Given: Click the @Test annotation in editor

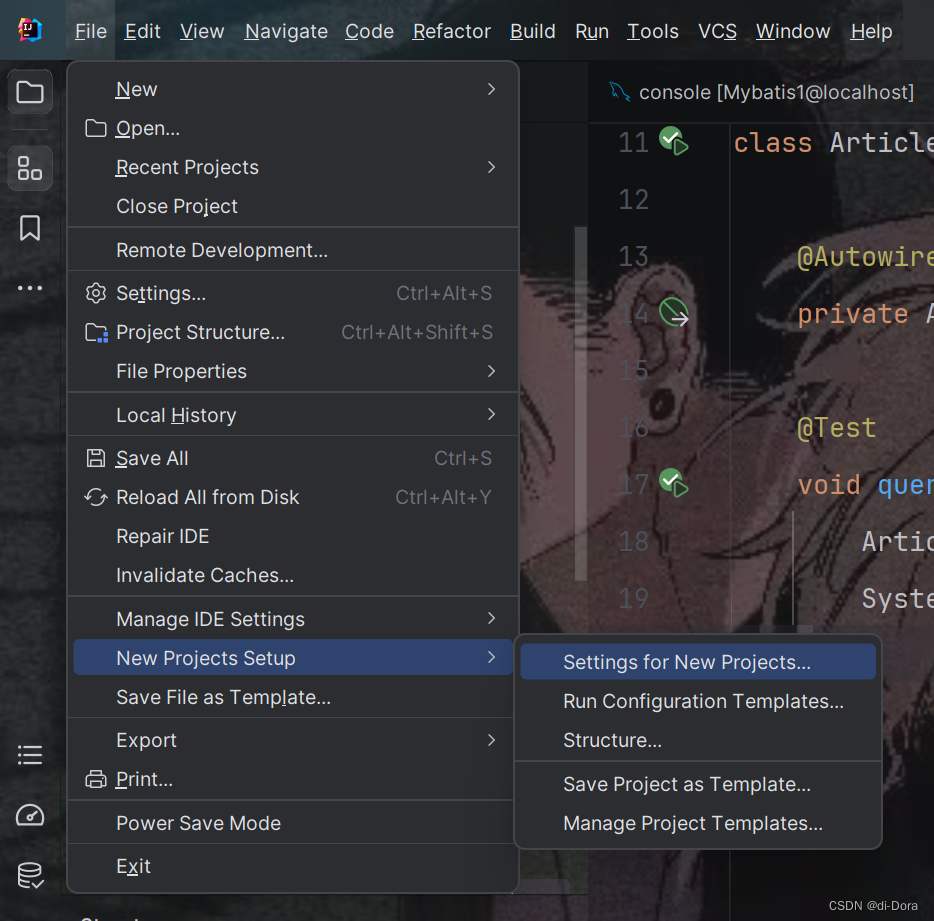Looking at the screenshot, I should point(837,428).
